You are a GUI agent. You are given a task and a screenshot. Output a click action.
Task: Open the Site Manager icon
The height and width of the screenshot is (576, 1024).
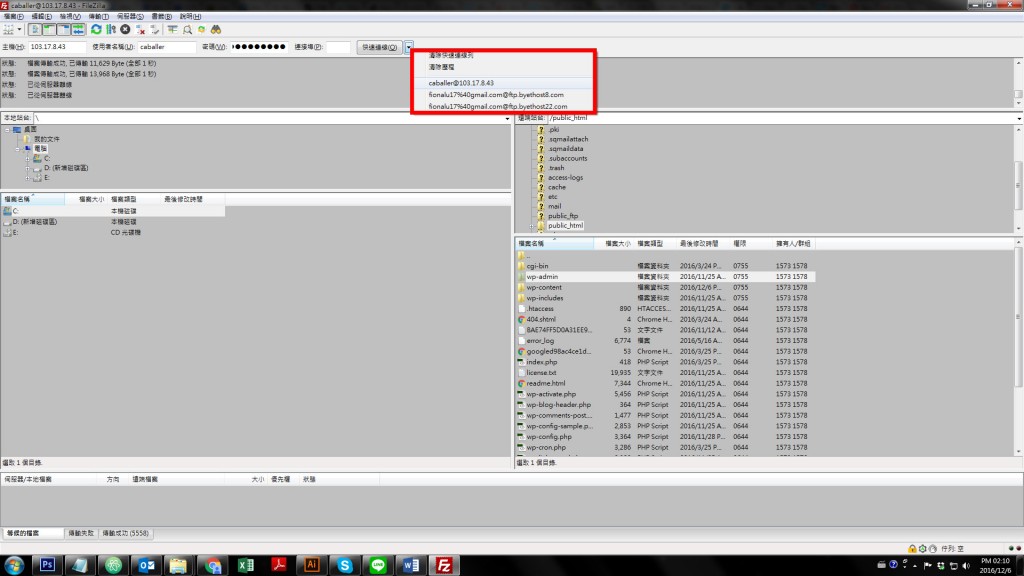pos(8,29)
